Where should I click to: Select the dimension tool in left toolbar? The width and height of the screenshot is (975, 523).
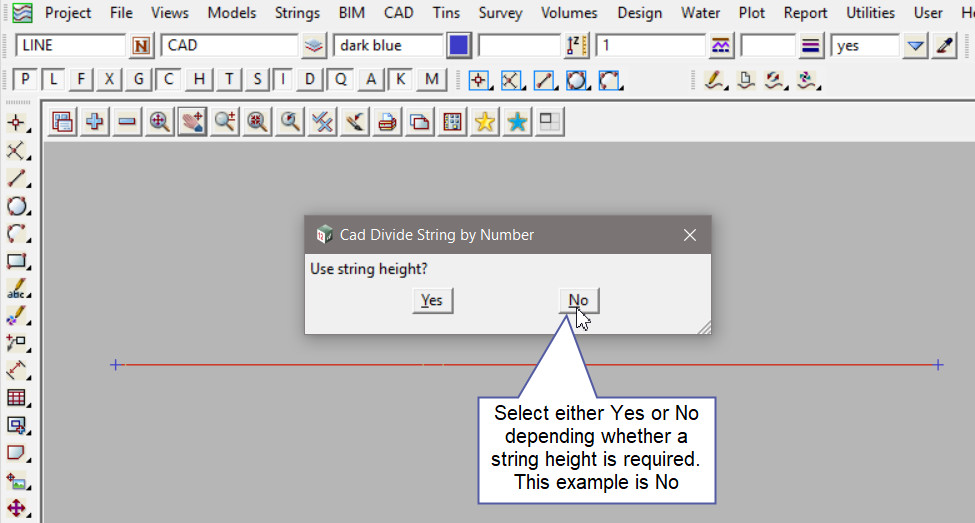pyautogui.click(x=17, y=370)
